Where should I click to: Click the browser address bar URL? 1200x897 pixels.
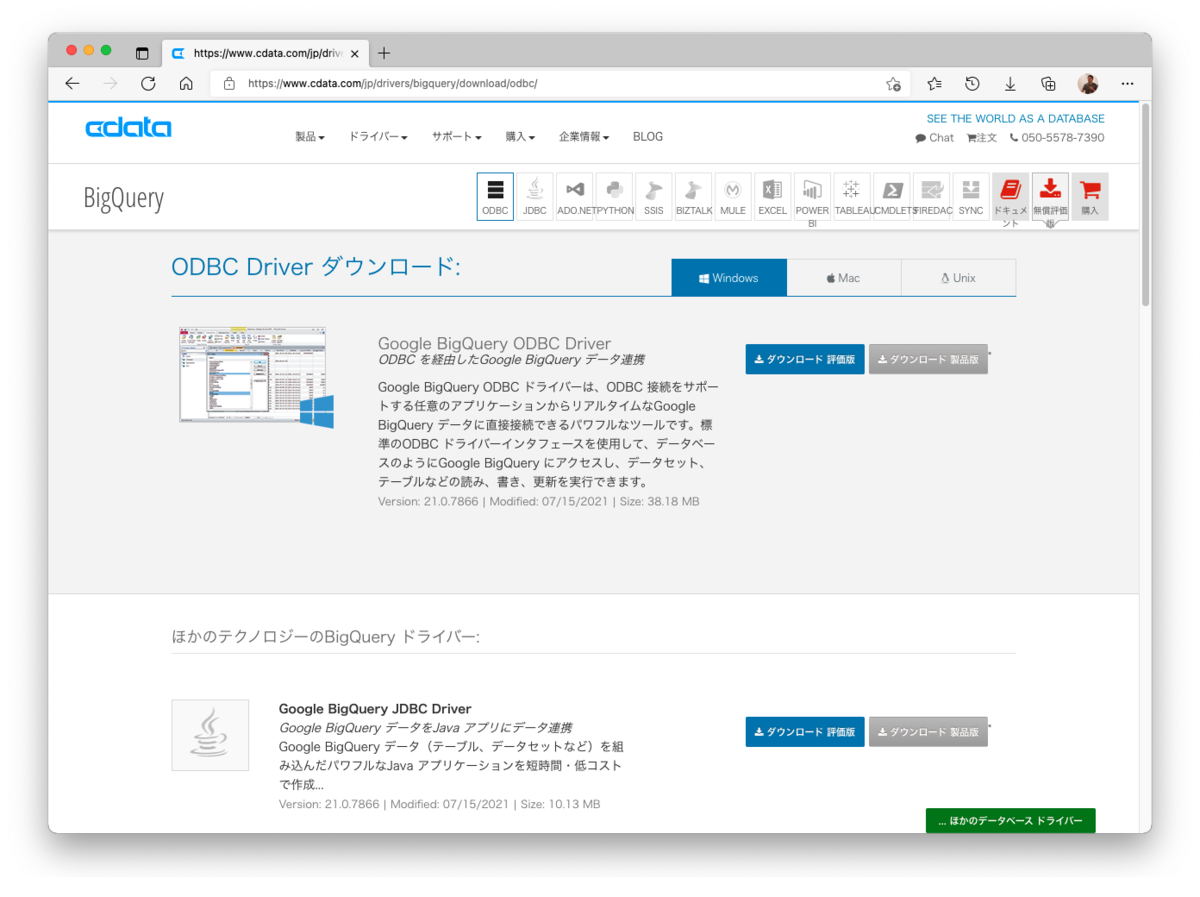[393, 84]
